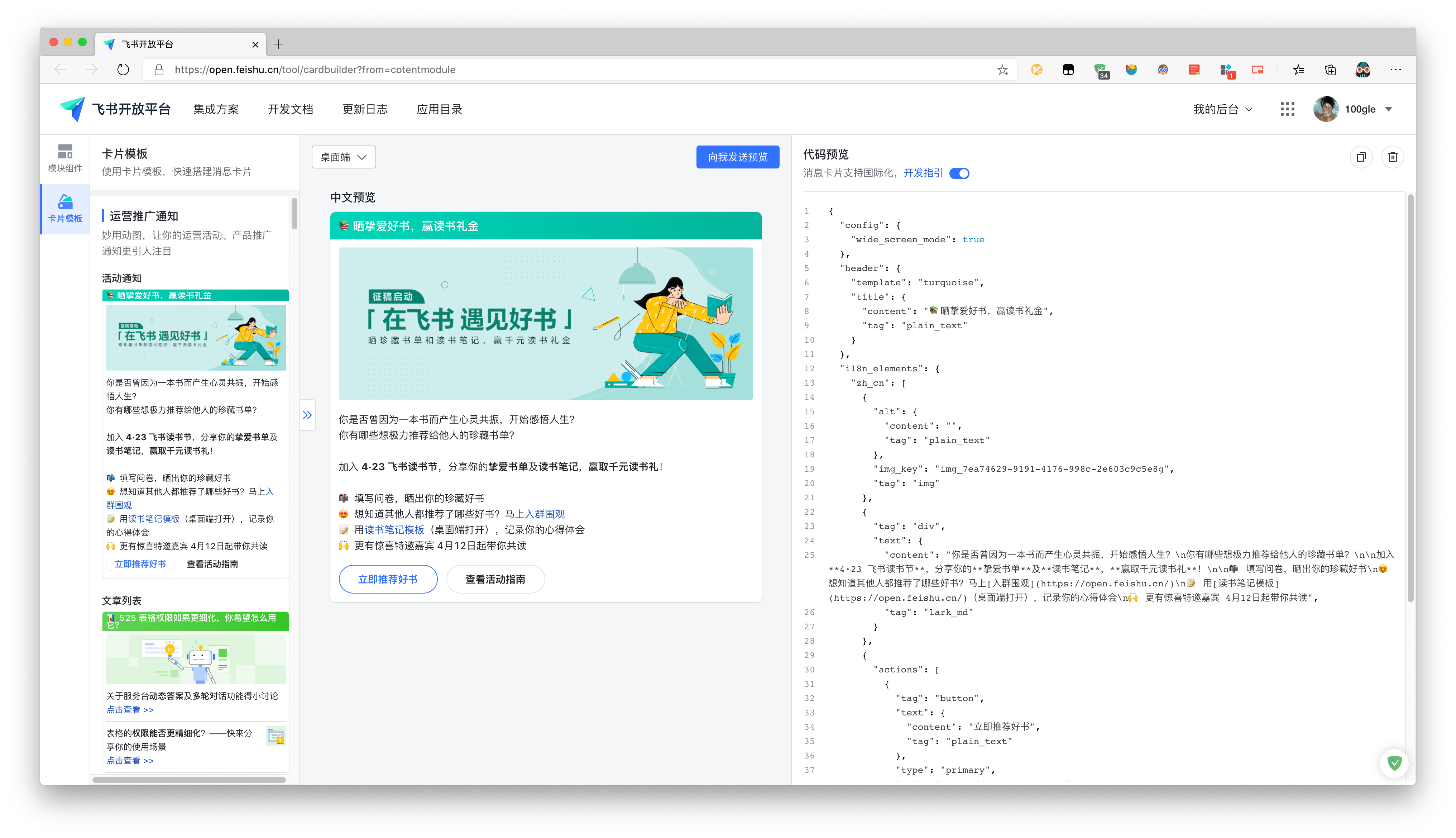Click the Feishu Open Platform logo
This screenshot has height=838, width=1456.
pyautogui.click(x=115, y=109)
